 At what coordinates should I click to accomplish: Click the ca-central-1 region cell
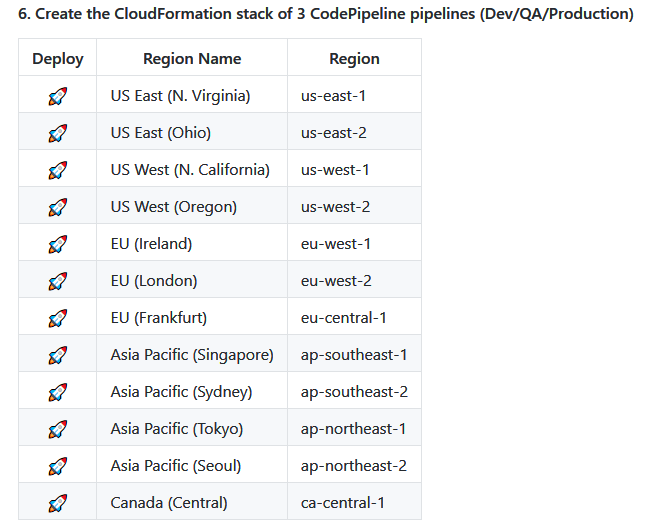pos(342,503)
